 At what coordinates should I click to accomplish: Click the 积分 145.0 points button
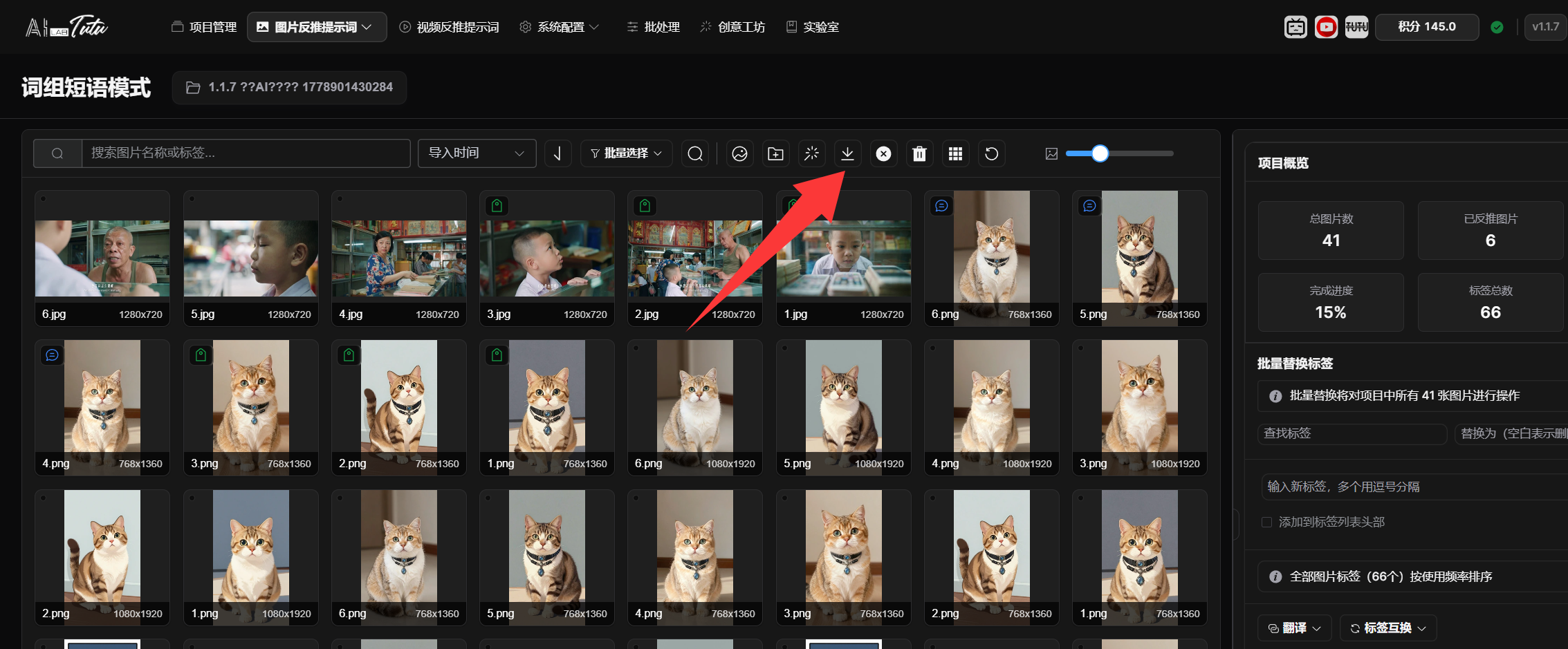pos(1427,27)
